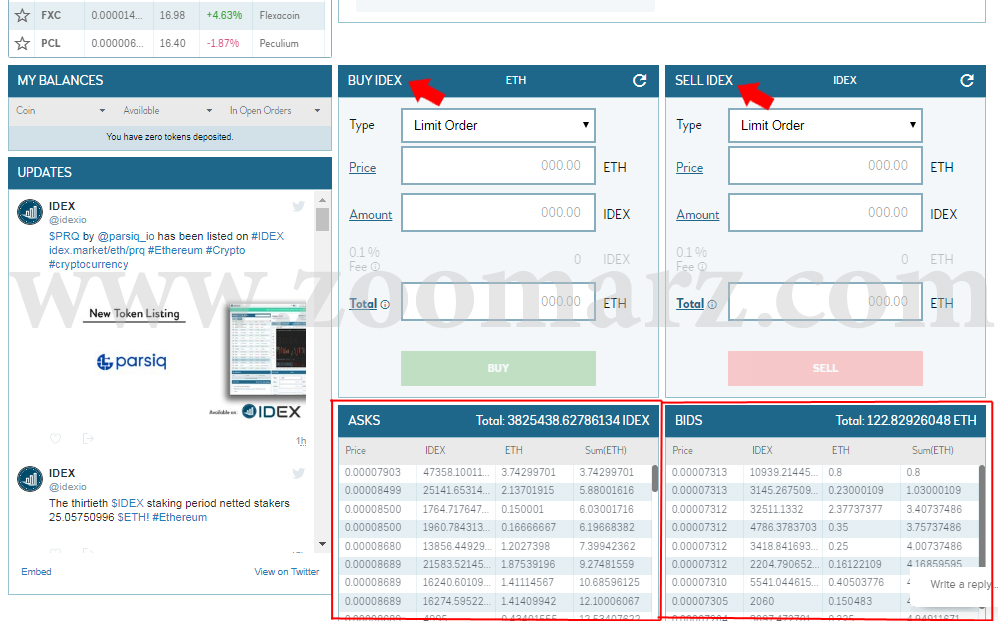Open the Coin filter dropdown
Screen dimensions: 1000x621
(102, 111)
